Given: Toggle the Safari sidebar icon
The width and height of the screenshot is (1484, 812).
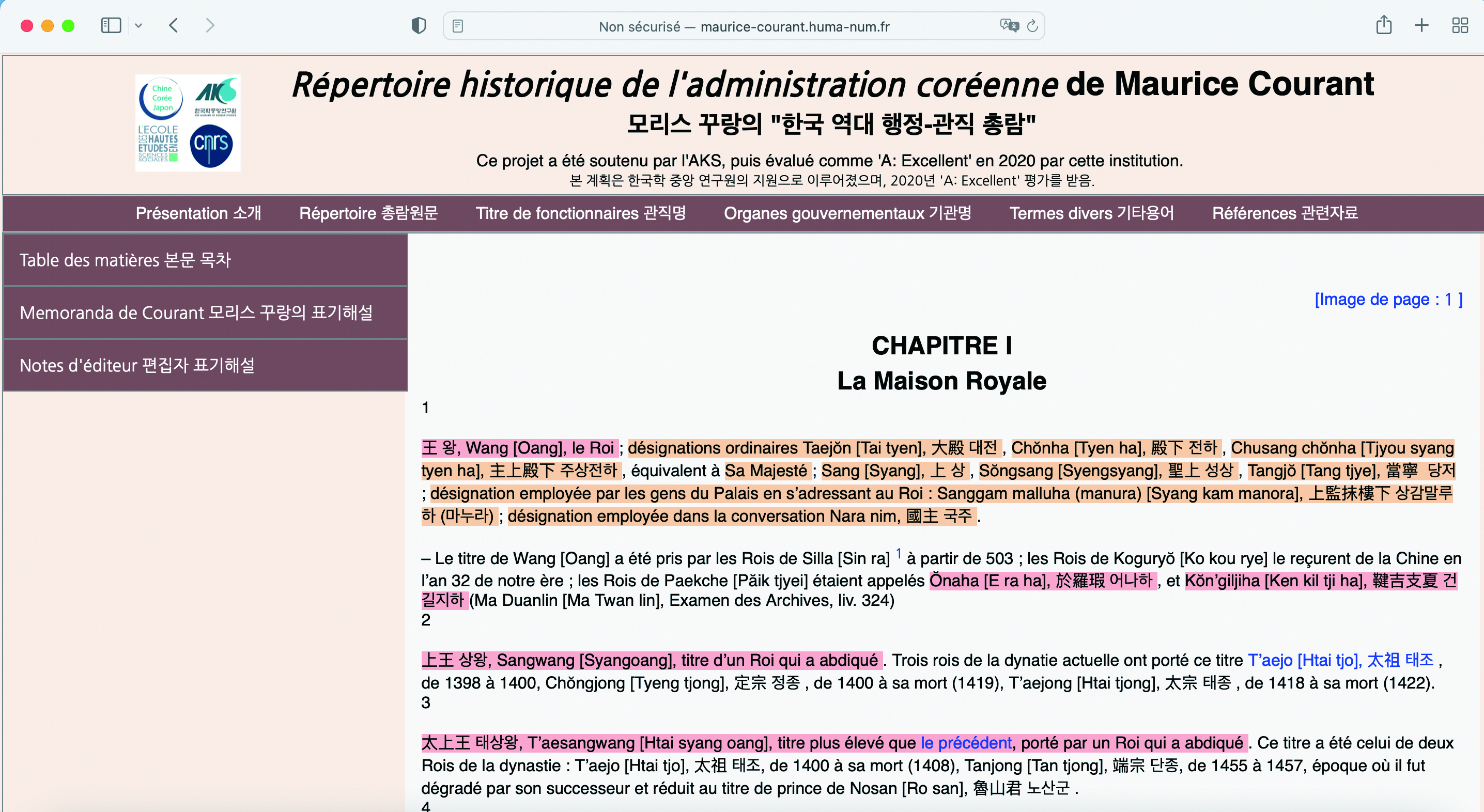Looking at the screenshot, I should pyautogui.click(x=111, y=25).
